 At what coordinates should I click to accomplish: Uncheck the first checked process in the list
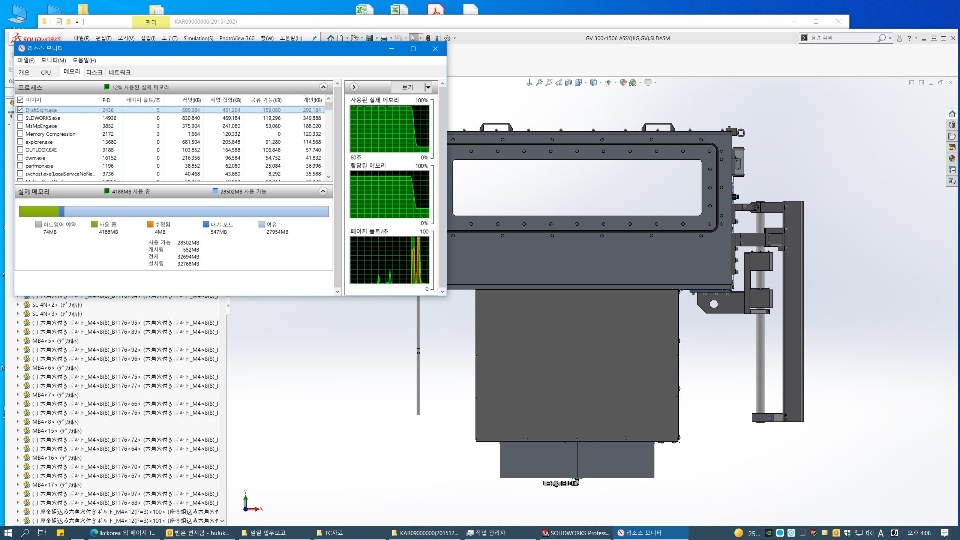pos(21,109)
